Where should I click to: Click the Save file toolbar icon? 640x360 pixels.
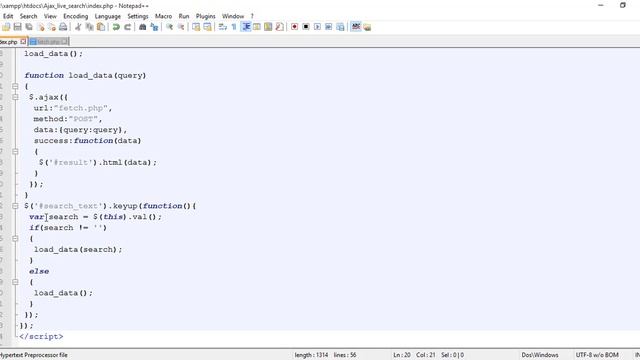pos(17,27)
